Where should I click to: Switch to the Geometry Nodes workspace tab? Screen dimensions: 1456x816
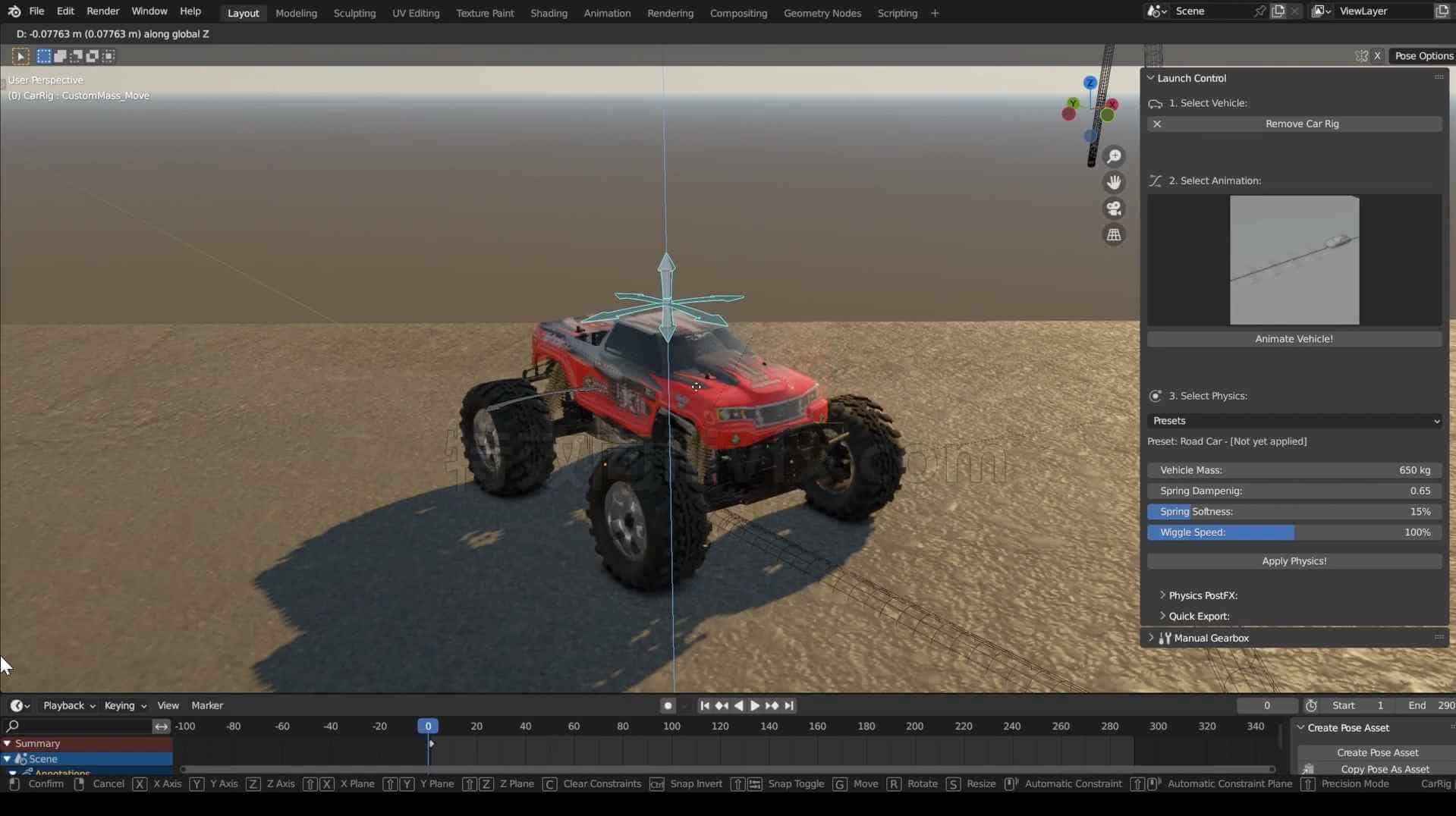(x=822, y=13)
